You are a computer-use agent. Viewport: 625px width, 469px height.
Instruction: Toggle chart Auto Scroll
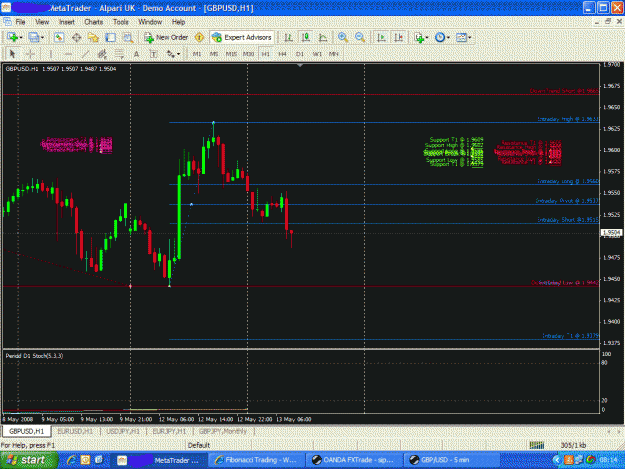[381, 37]
